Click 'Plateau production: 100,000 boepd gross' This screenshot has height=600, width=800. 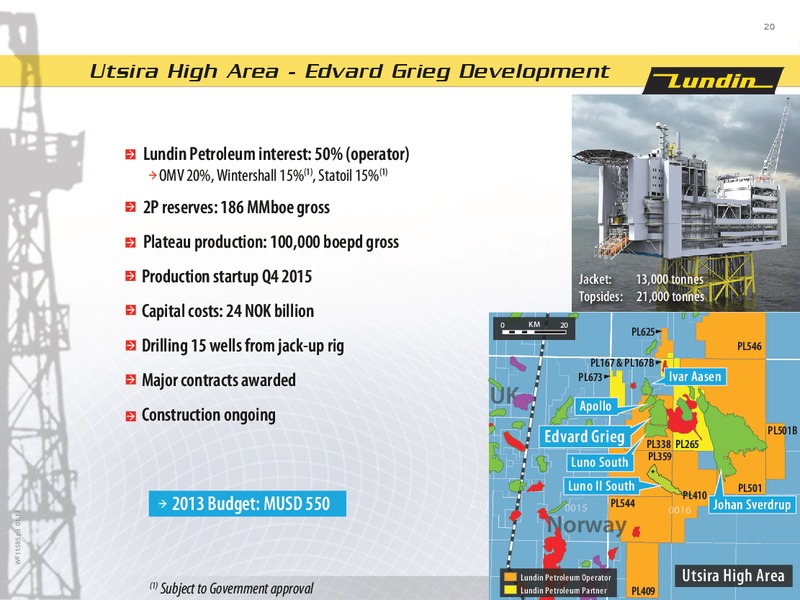point(271,242)
